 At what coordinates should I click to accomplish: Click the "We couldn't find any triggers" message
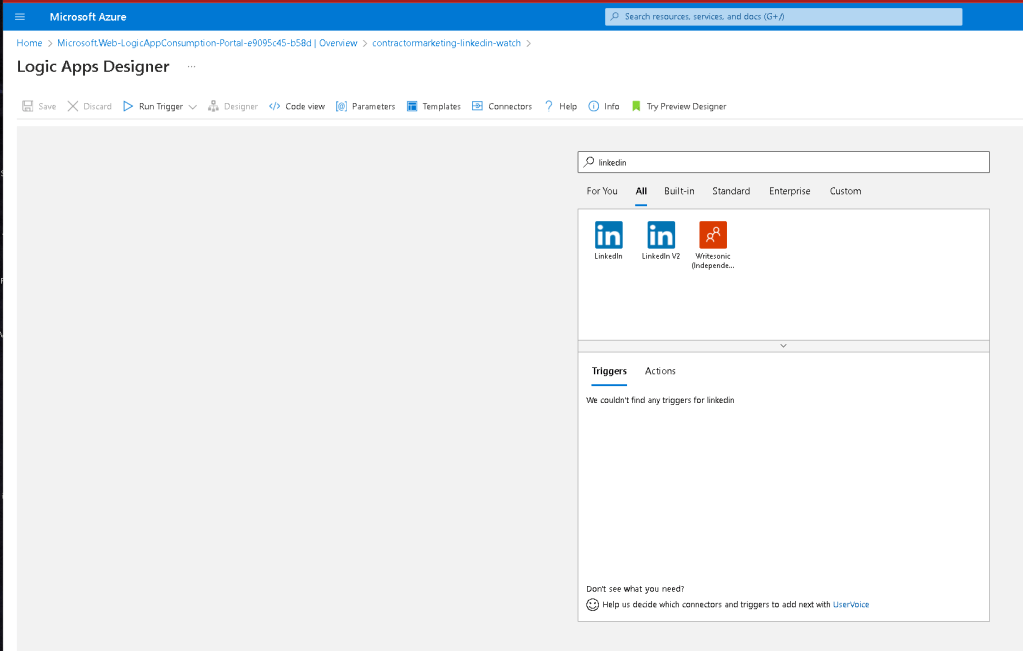click(660, 400)
